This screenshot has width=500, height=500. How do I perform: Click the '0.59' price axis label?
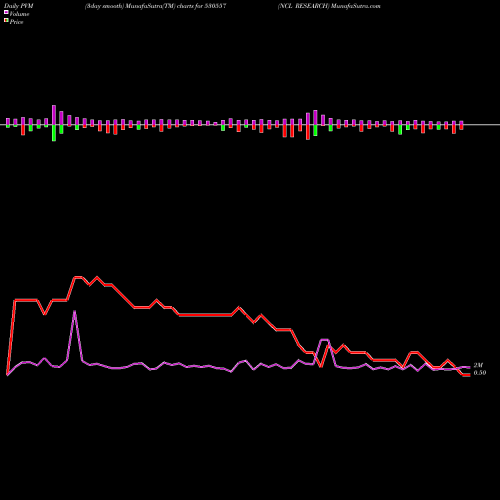pos(480,373)
